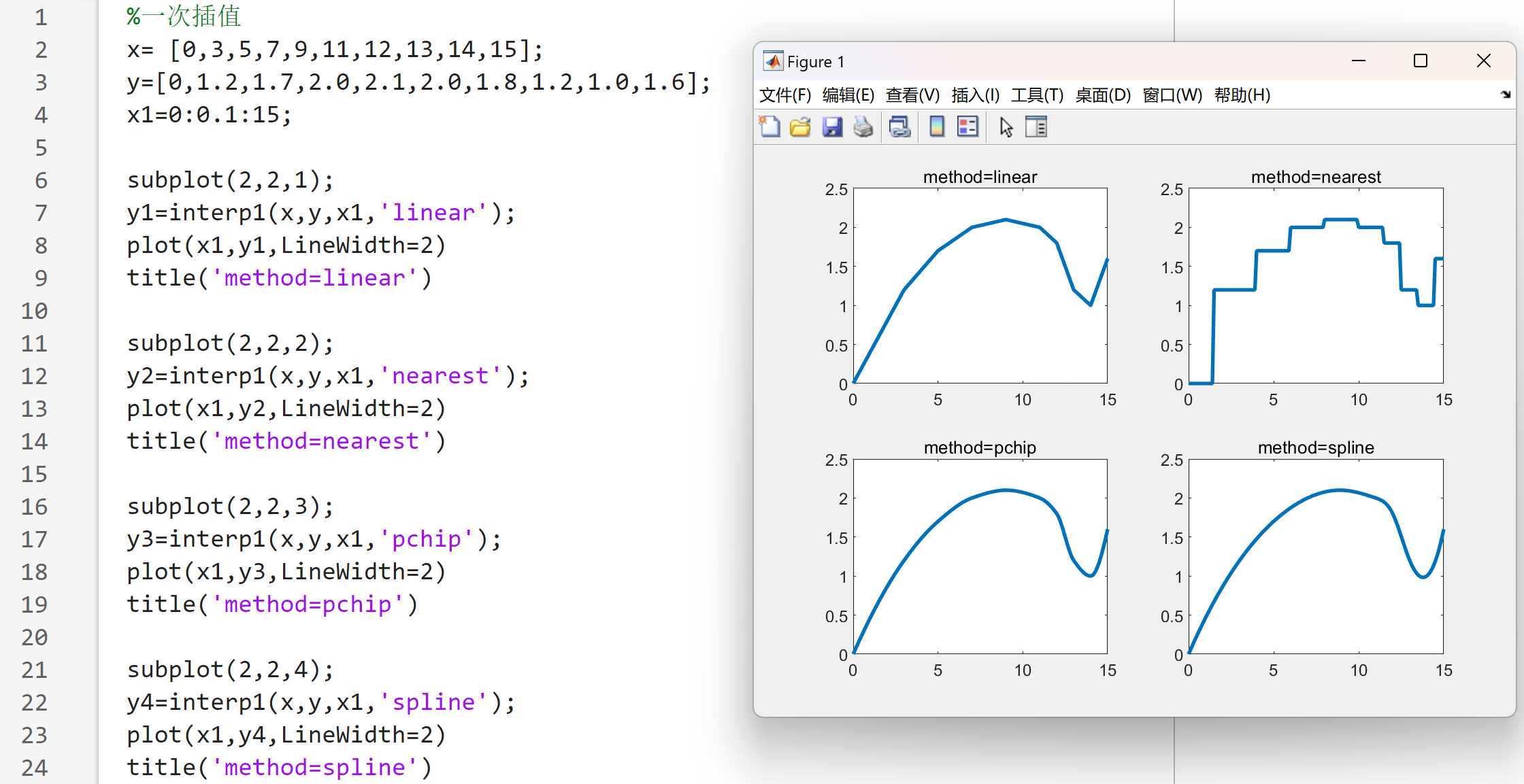Click line number 24 in editor gutter

pos(34,768)
